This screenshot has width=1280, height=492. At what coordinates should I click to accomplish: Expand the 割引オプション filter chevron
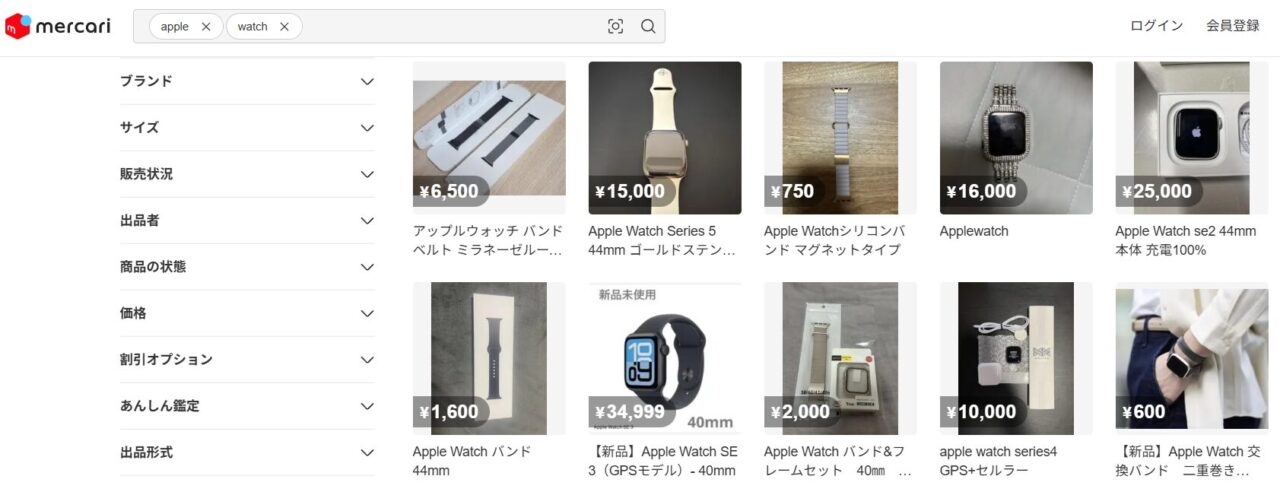(x=367, y=360)
